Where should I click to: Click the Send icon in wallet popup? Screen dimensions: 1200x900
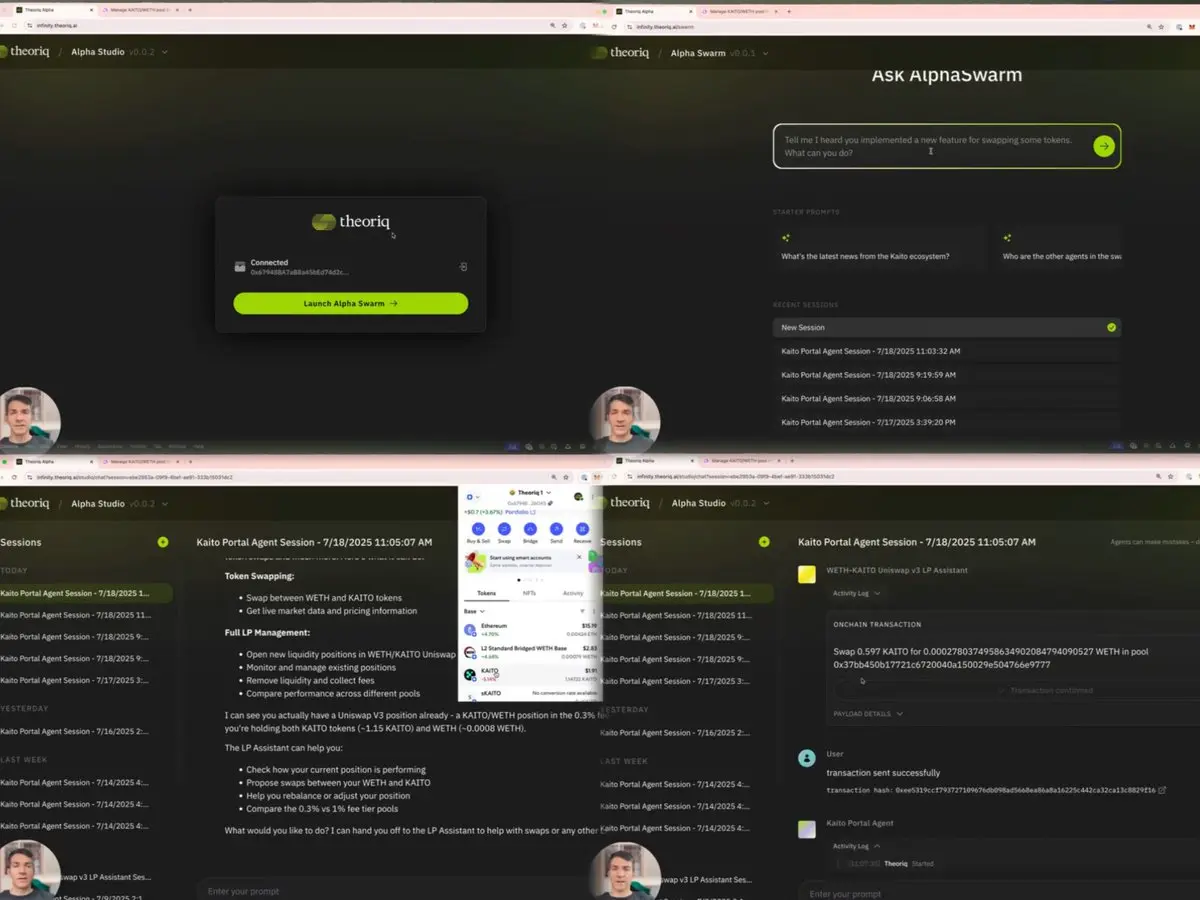coord(557,529)
